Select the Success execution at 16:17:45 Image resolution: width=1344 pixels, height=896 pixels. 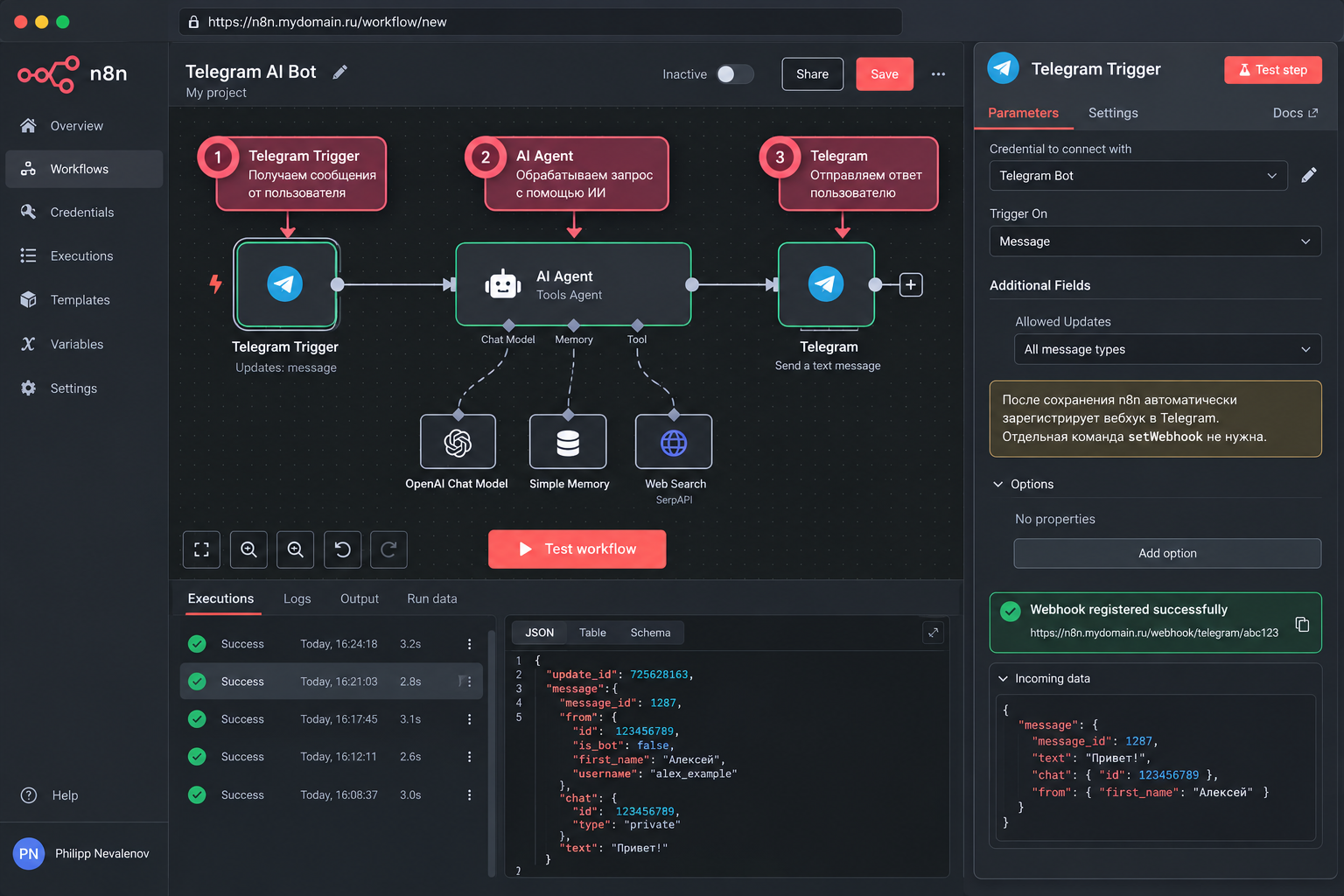[x=331, y=719]
